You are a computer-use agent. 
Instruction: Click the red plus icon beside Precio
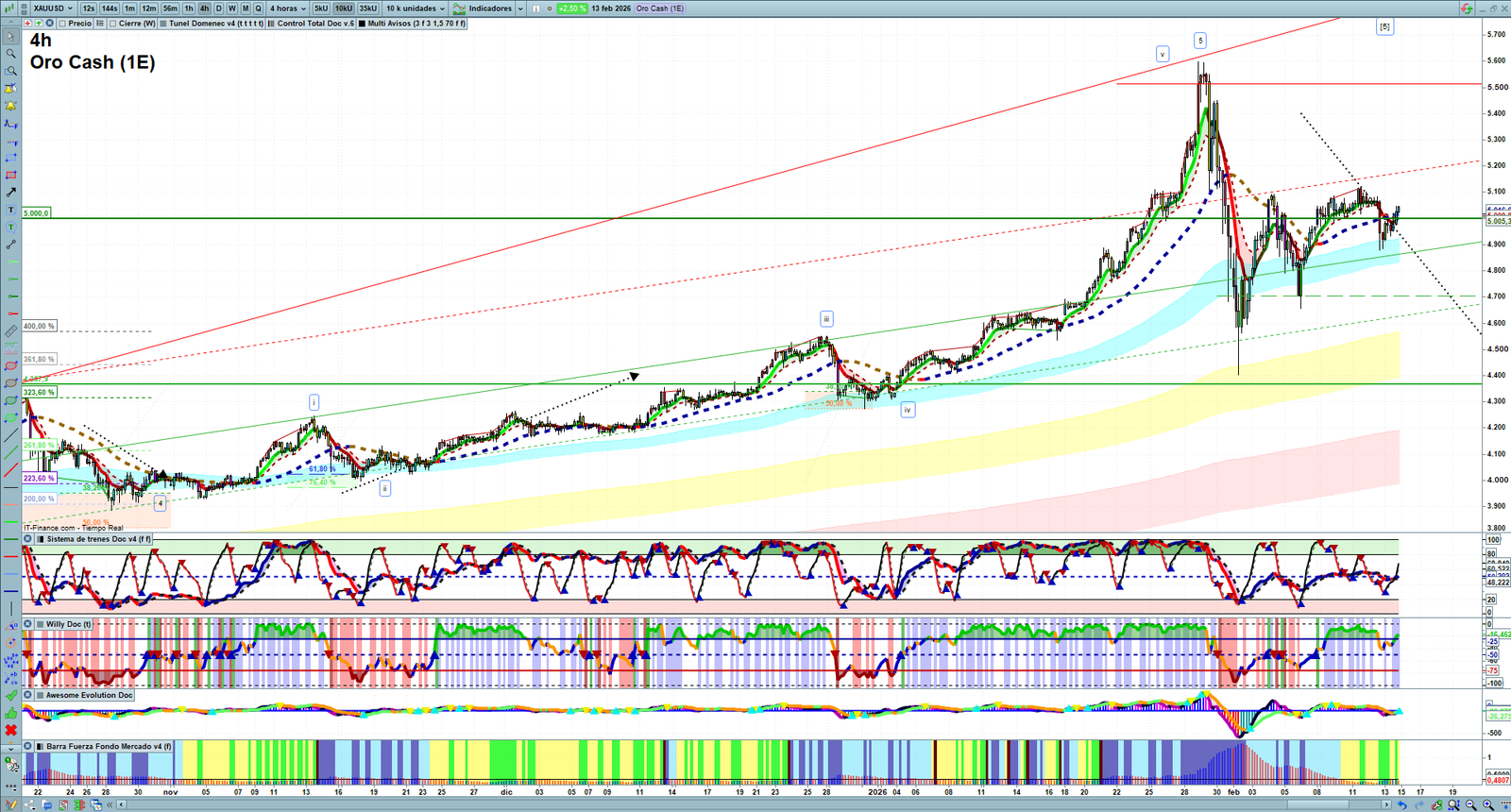point(28,24)
